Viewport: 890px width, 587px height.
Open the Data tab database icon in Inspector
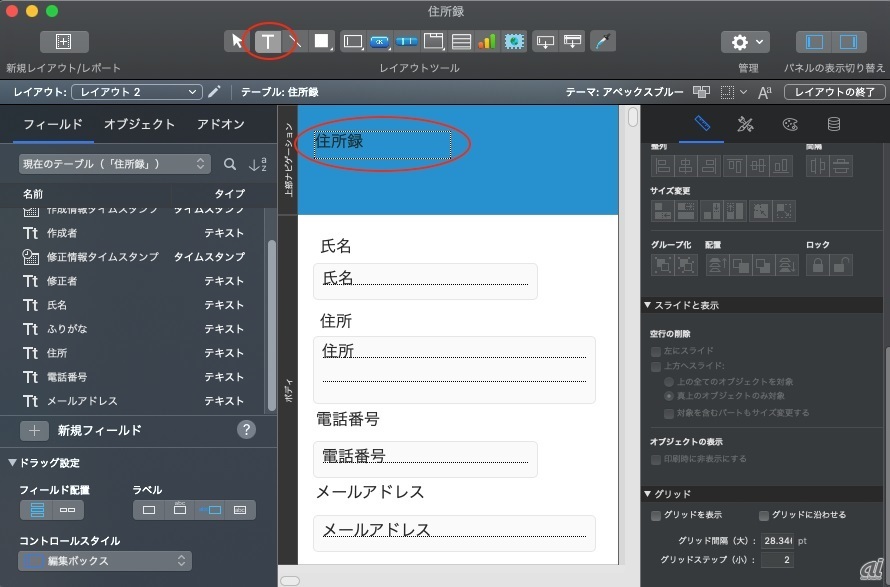833,125
